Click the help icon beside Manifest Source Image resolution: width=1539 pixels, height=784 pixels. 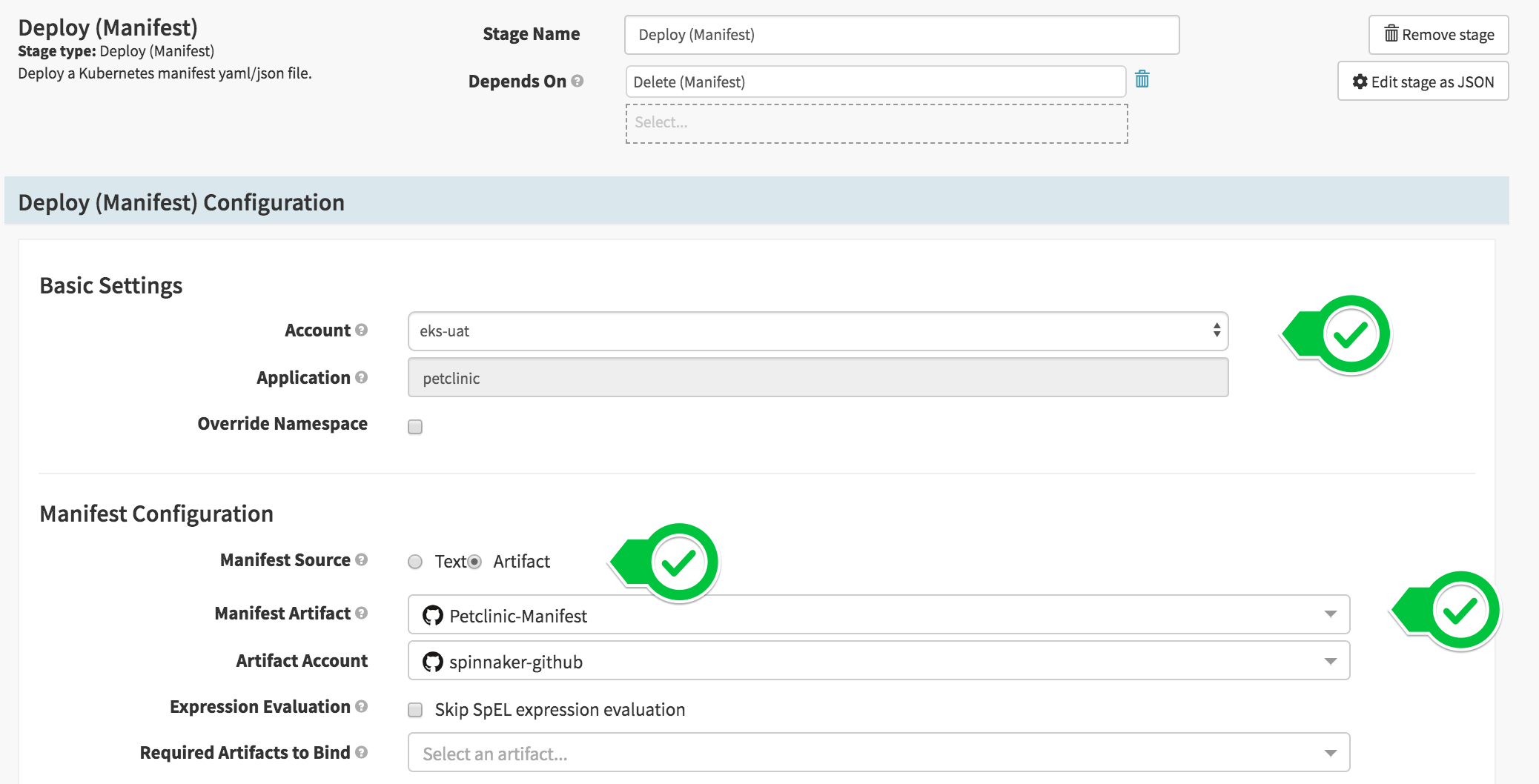click(362, 561)
